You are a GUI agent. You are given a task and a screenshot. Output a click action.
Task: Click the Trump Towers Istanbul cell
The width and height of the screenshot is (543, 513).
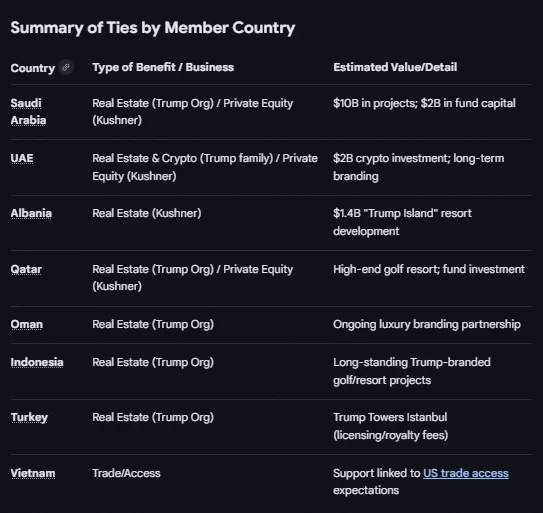click(x=391, y=426)
